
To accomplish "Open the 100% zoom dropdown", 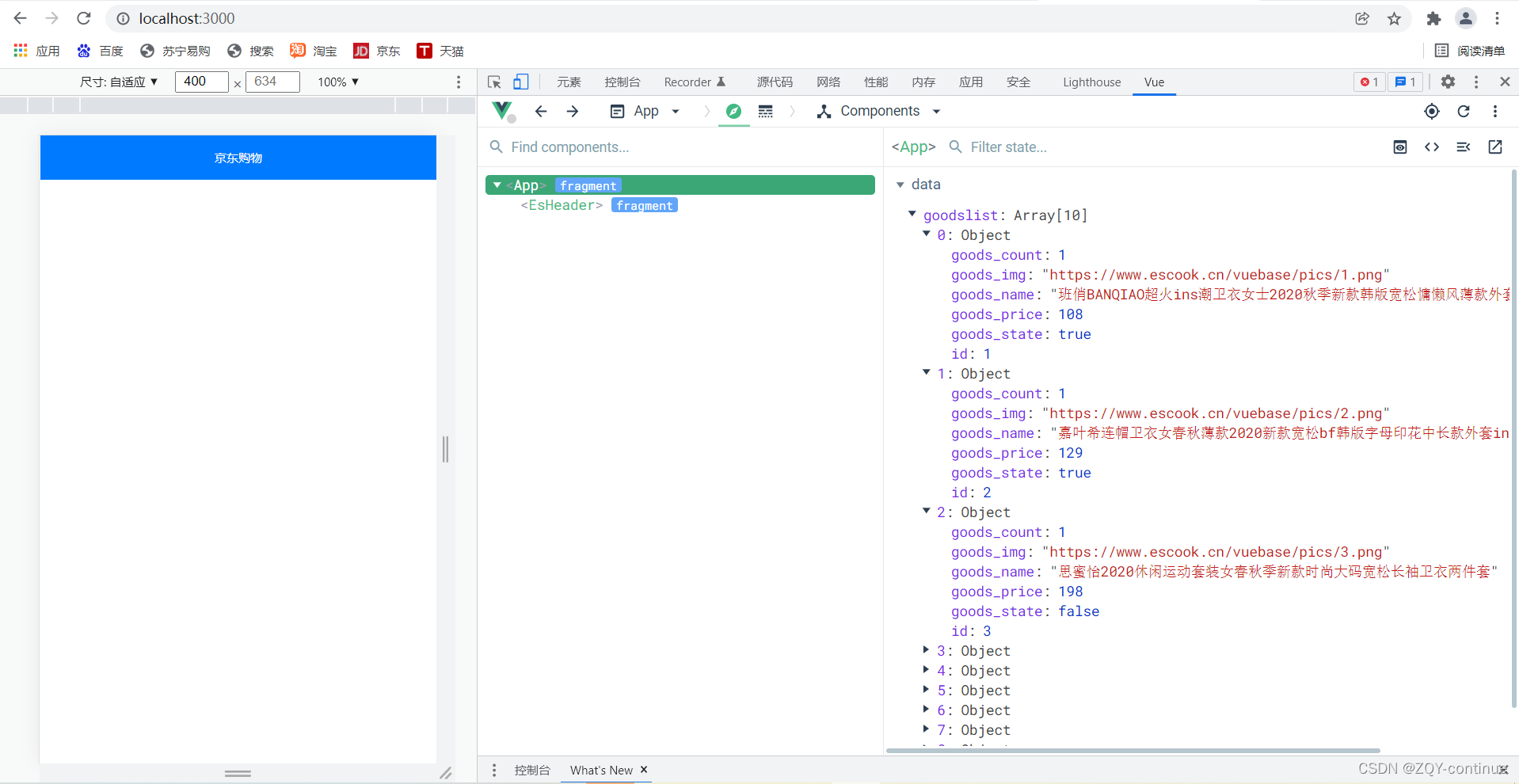I will tap(338, 82).
